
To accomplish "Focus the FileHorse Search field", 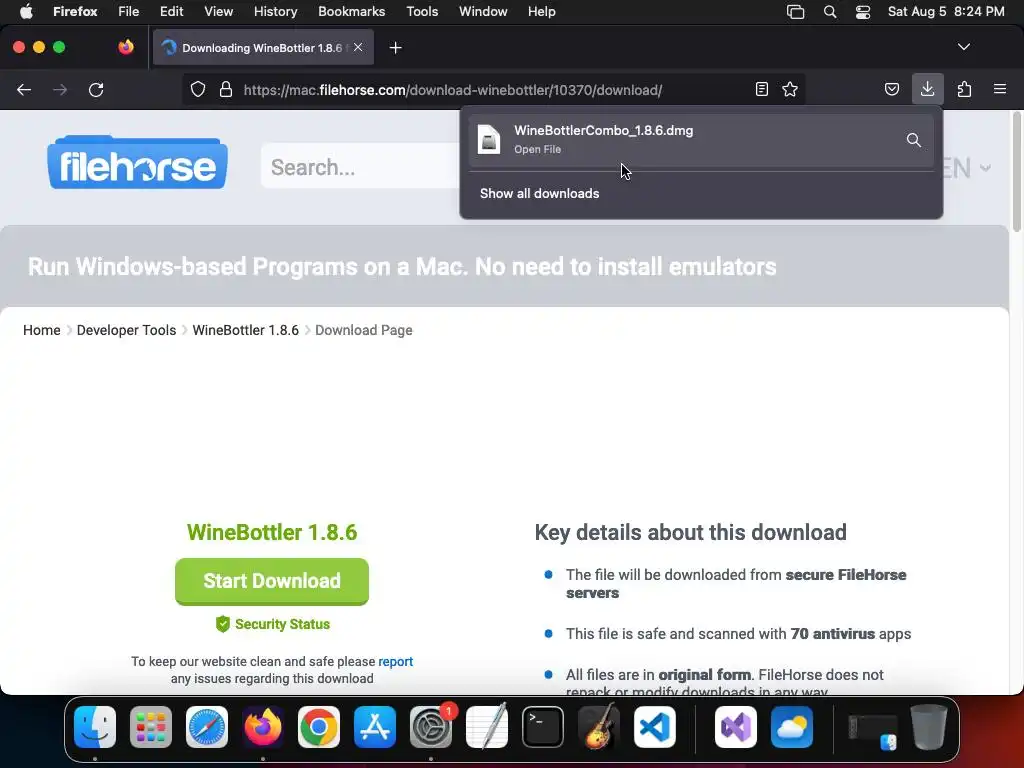I will (360, 167).
